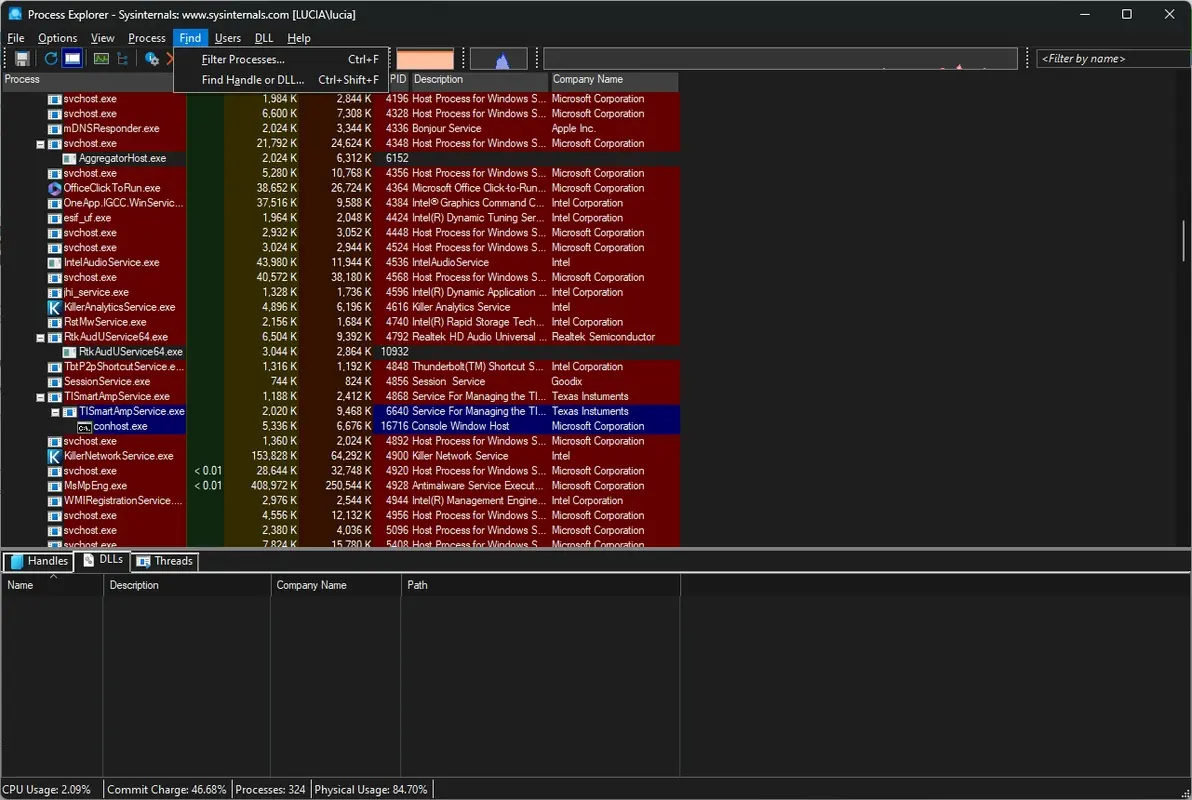Click the Threads tab icon
1192x800 pixels.
[x=143, y=561]
